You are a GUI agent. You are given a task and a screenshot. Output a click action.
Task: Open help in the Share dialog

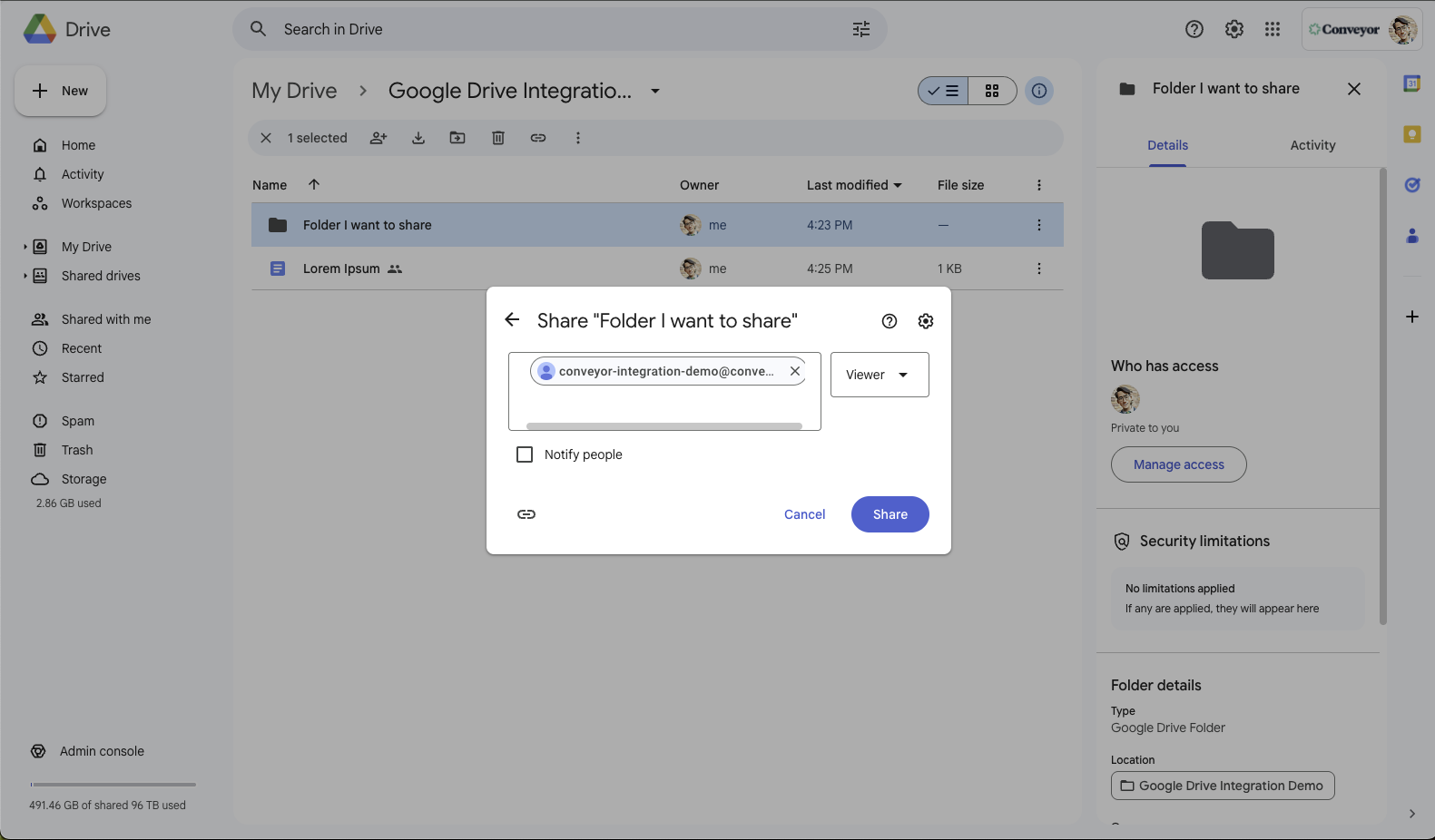coord(890,321)
